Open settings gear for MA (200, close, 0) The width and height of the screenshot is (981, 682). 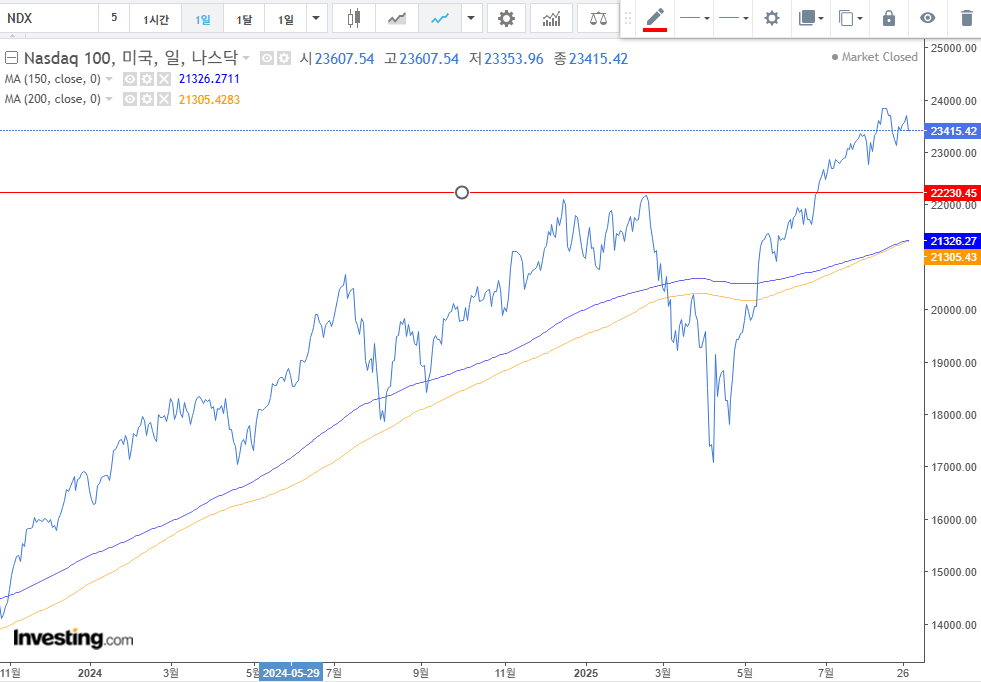146,99
